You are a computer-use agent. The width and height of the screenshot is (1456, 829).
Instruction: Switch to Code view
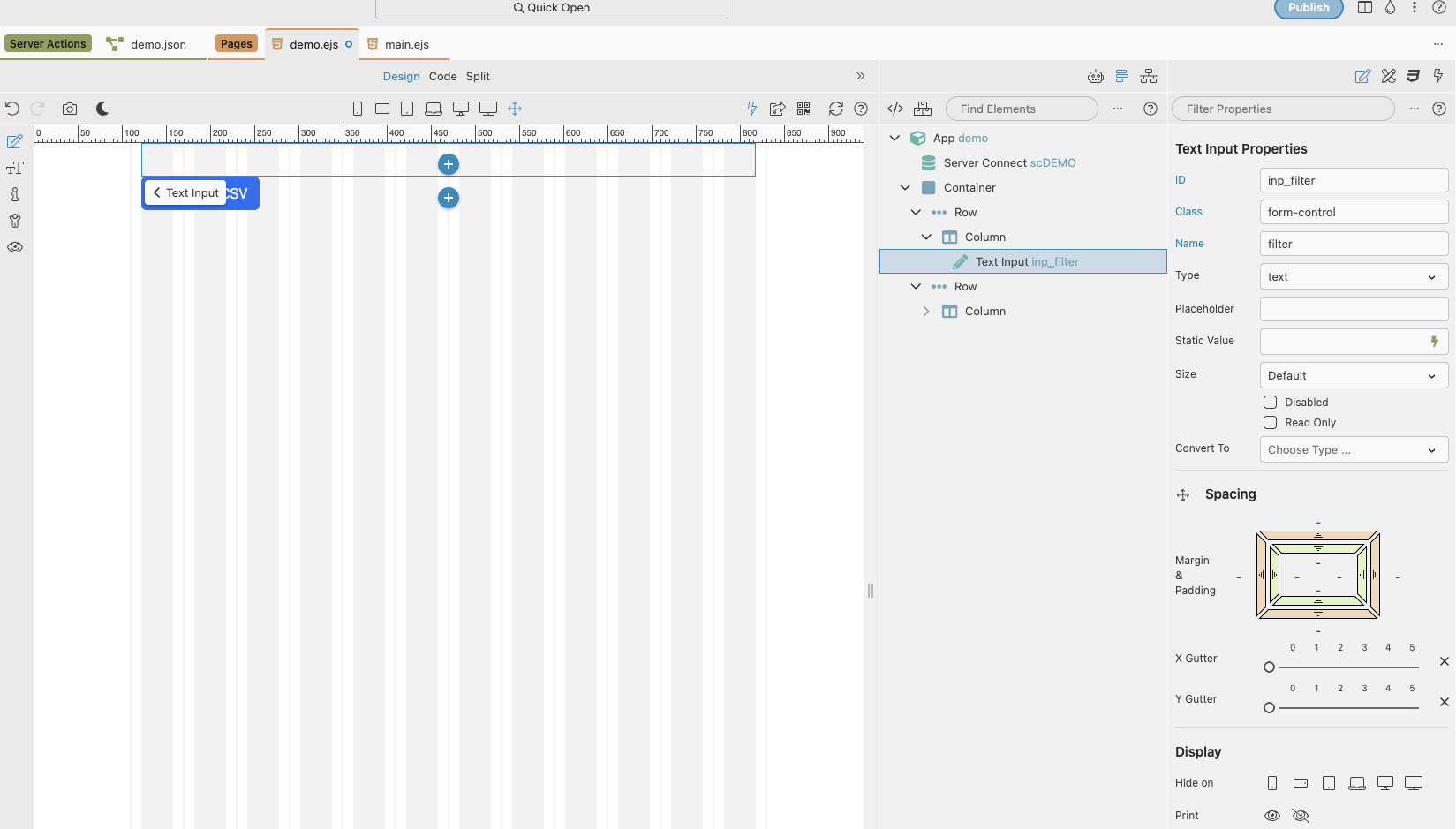pos(442,77)
